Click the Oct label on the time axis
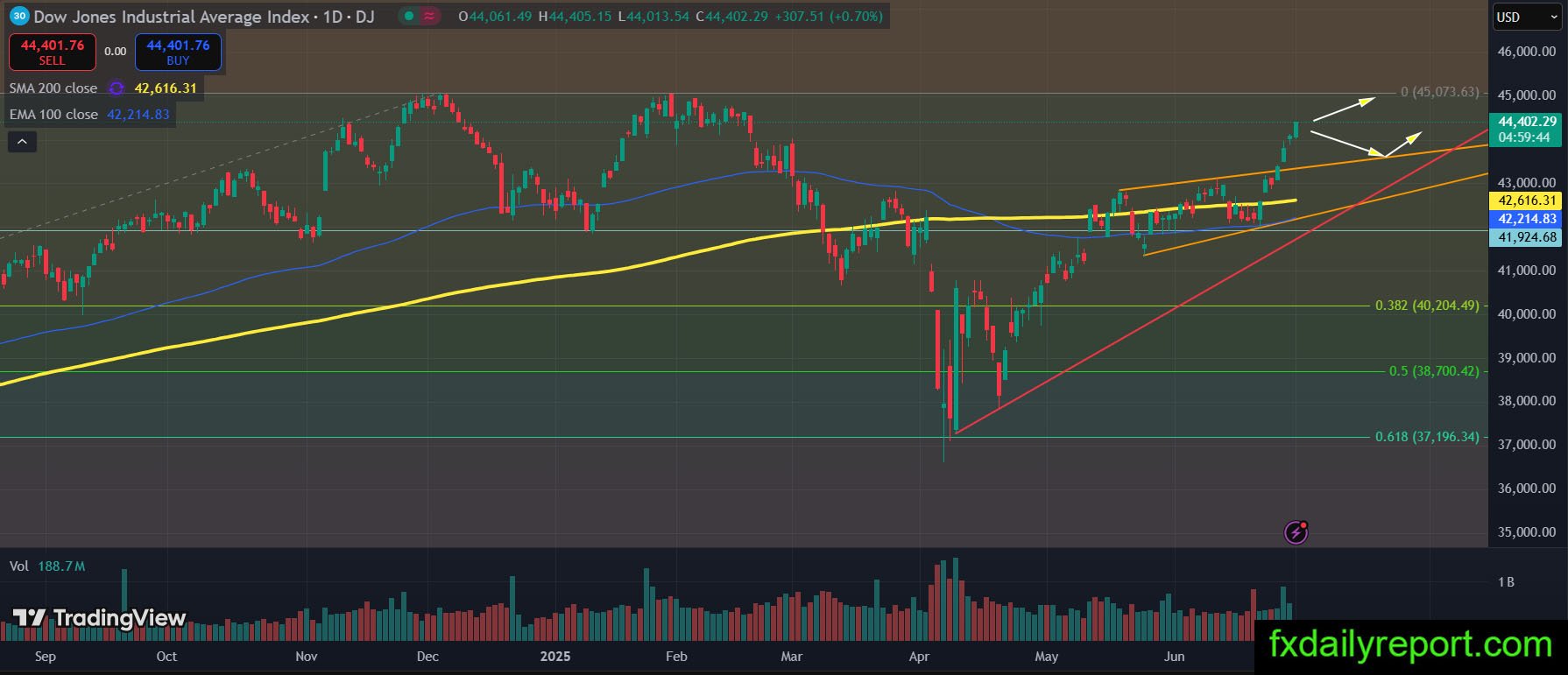The width and height of the screenshot is (1568, 675). [166, 657]
